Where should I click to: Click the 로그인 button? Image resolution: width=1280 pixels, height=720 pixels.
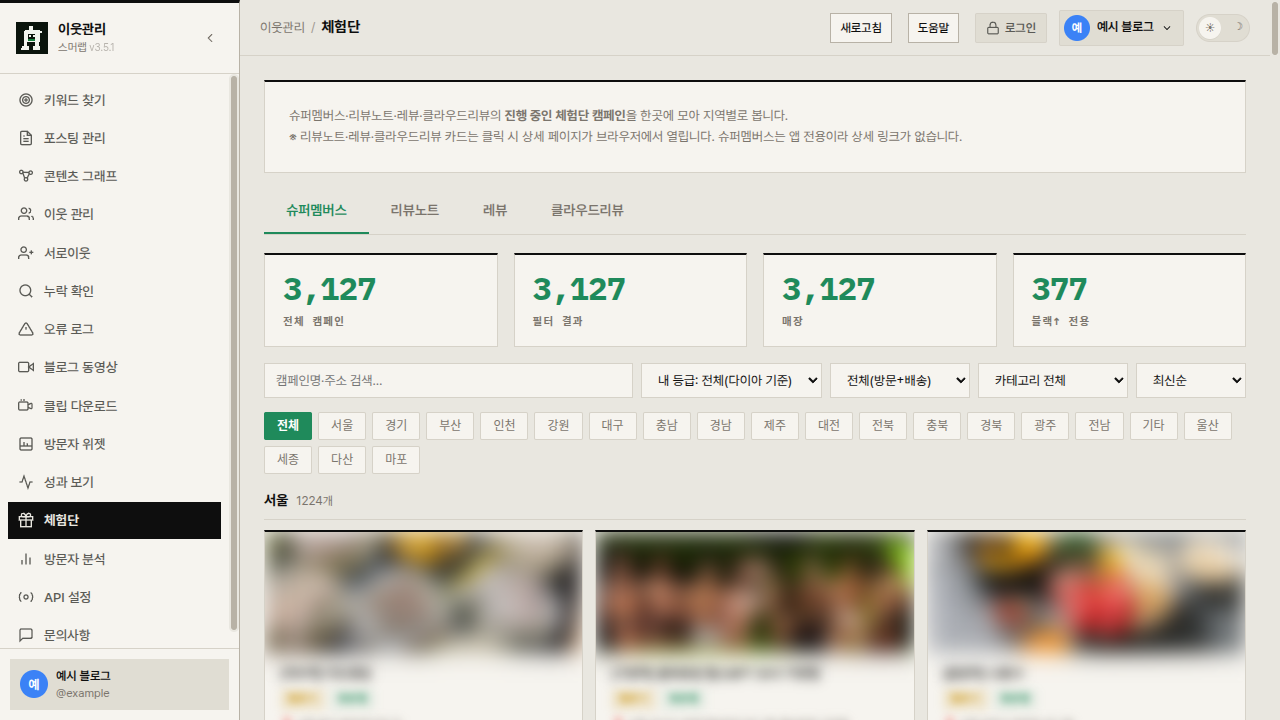(x=1011, y=28)
